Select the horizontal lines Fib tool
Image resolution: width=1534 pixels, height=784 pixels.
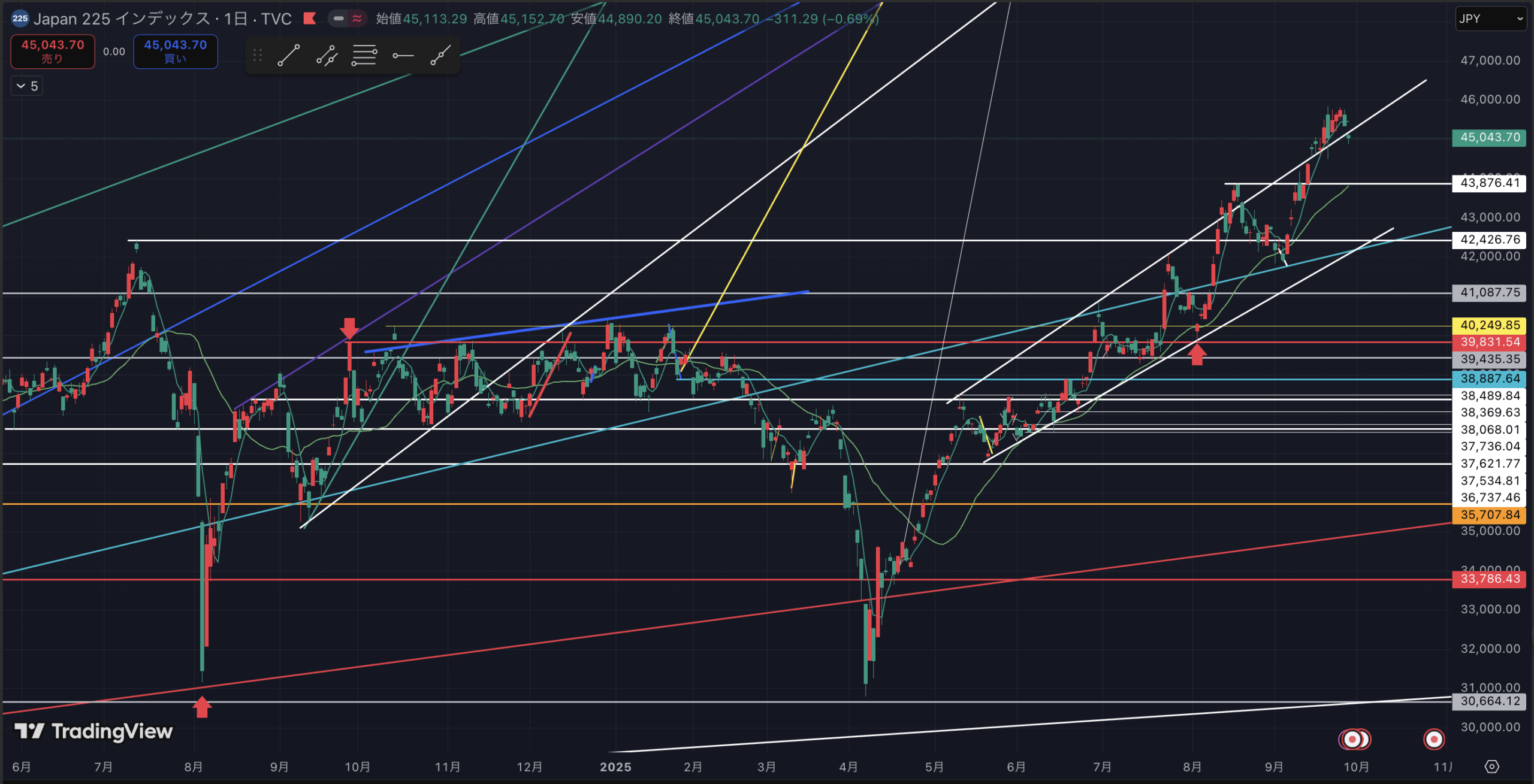coord(364,56)
